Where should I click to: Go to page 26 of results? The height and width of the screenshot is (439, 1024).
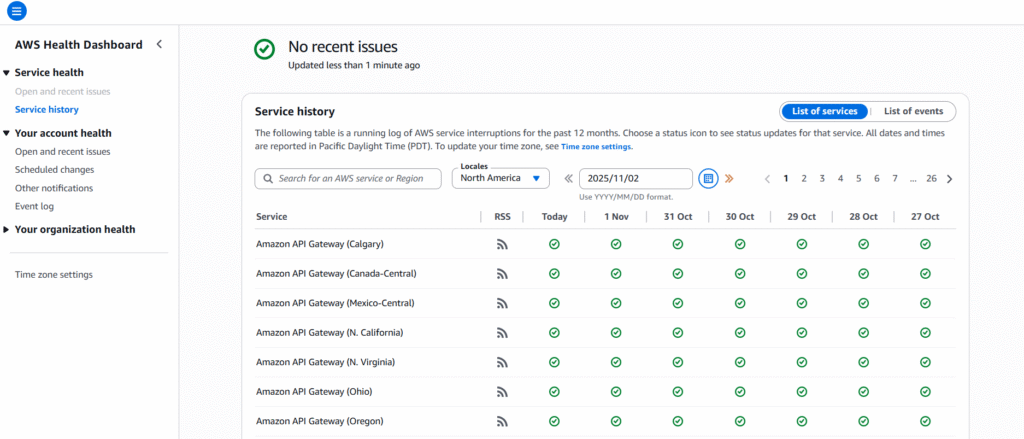click(x=931, y=179)
